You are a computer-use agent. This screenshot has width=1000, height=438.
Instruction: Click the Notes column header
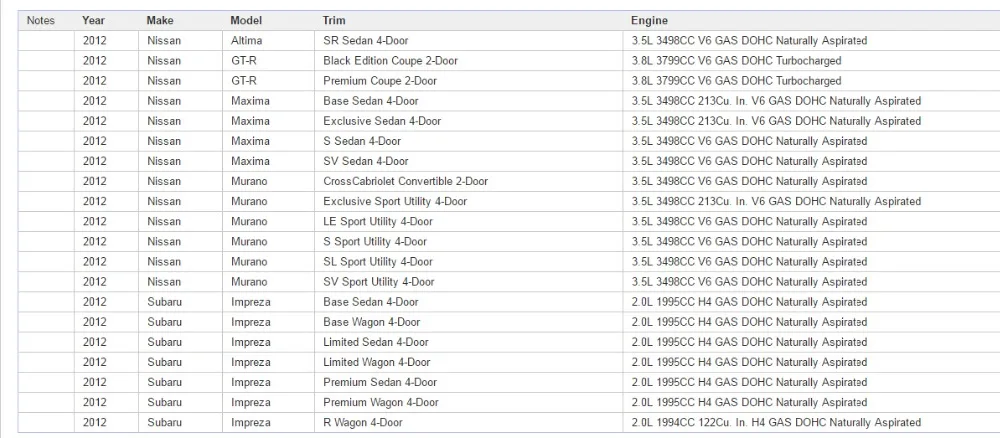(40, 20)
